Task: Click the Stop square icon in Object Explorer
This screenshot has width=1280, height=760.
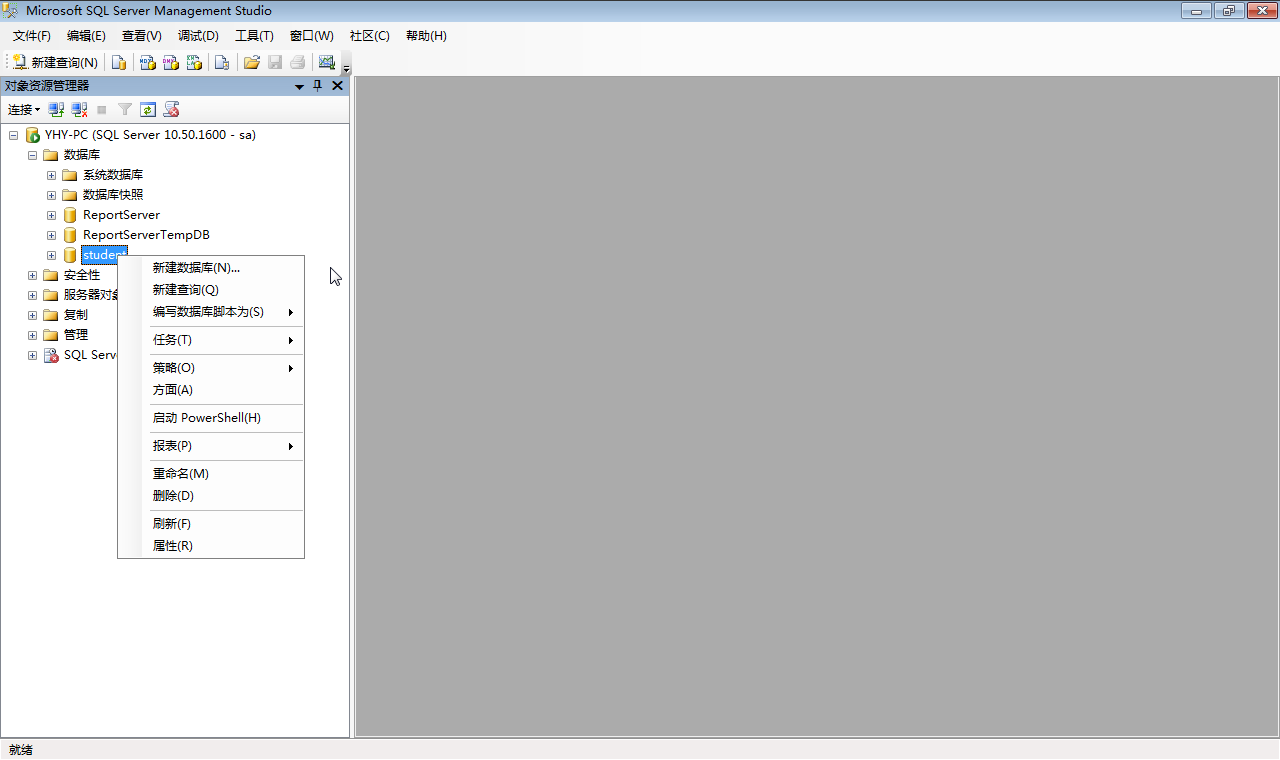Action: [x=102, y=109]
